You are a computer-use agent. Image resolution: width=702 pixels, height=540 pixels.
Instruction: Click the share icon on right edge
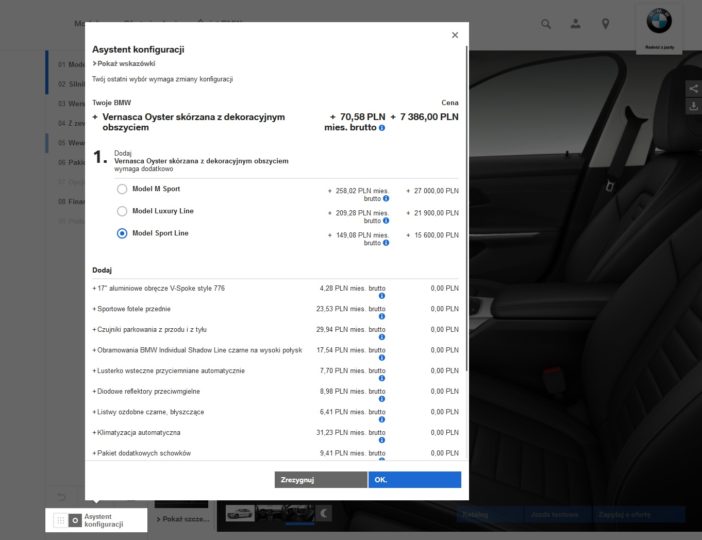(693, 89)
